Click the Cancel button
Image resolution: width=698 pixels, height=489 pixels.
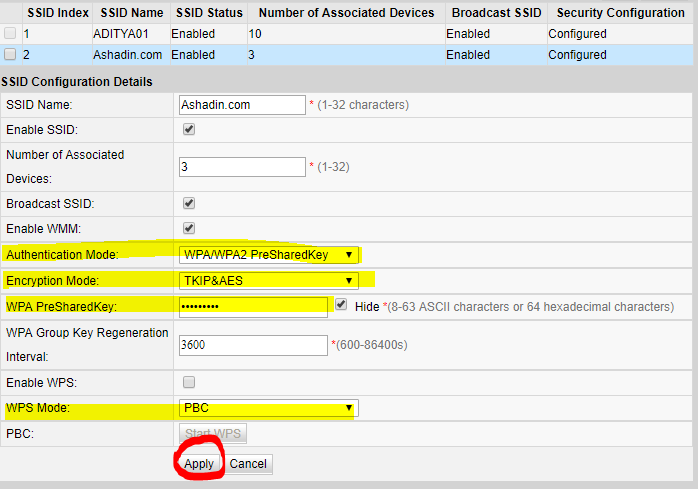click(x=248, y=464)
